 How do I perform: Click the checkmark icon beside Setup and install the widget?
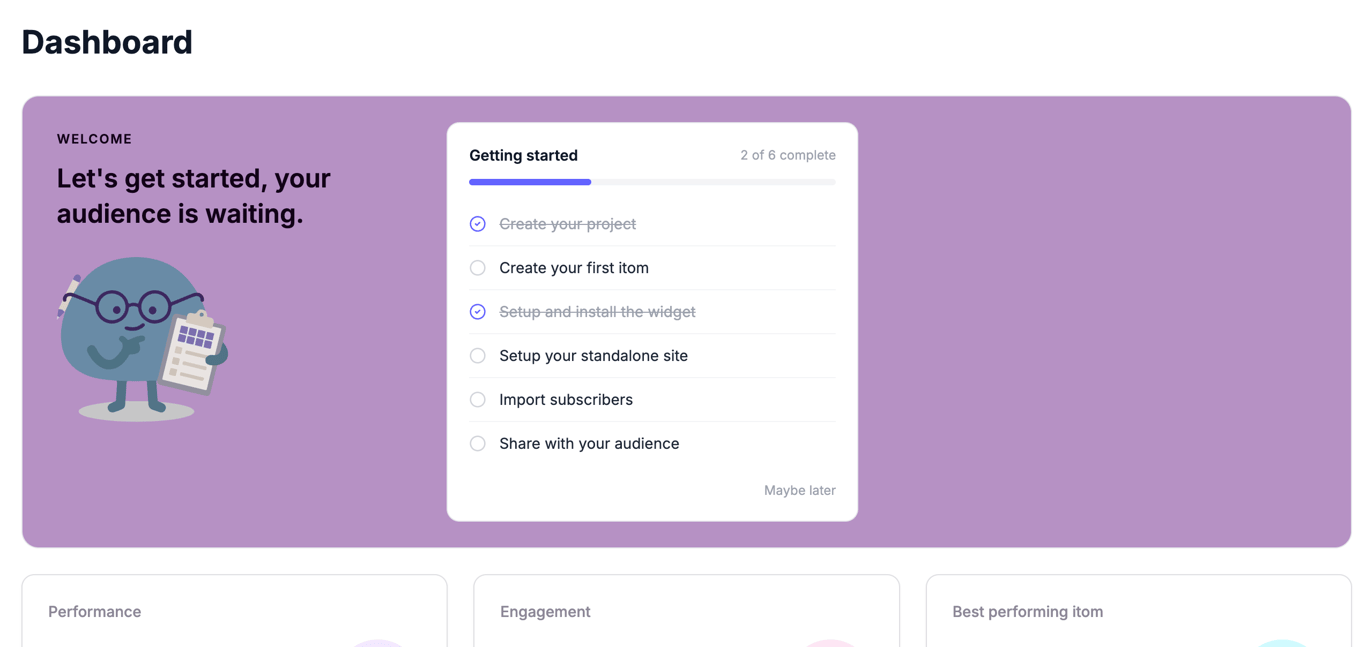pos(478,312)
